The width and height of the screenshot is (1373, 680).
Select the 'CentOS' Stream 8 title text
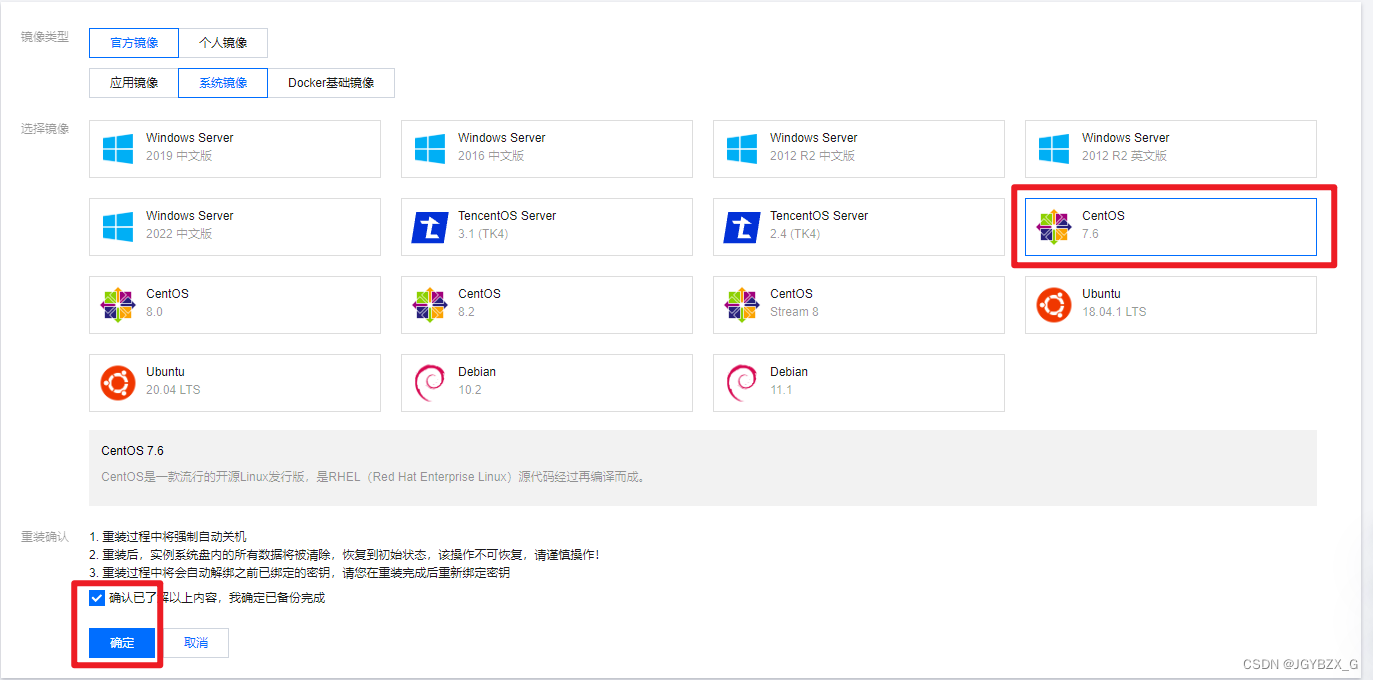[791, 294]
